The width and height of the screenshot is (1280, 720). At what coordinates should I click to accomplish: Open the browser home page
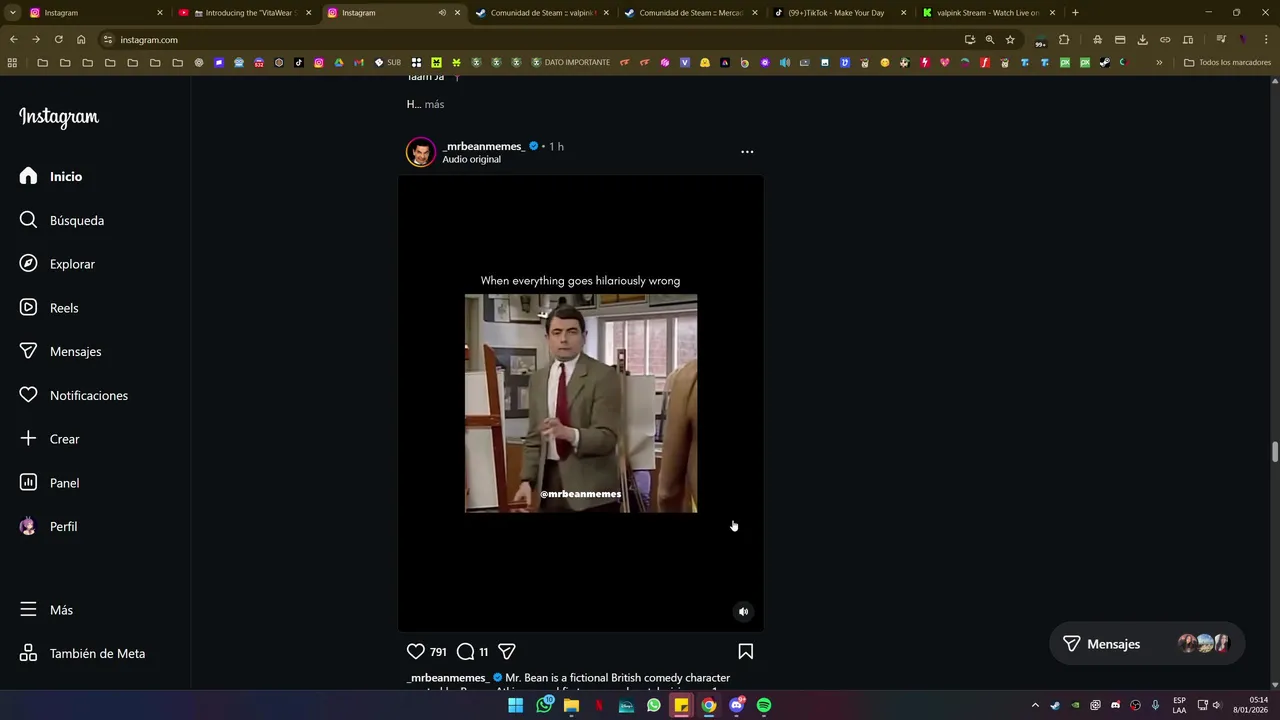(x=81, y=40)
